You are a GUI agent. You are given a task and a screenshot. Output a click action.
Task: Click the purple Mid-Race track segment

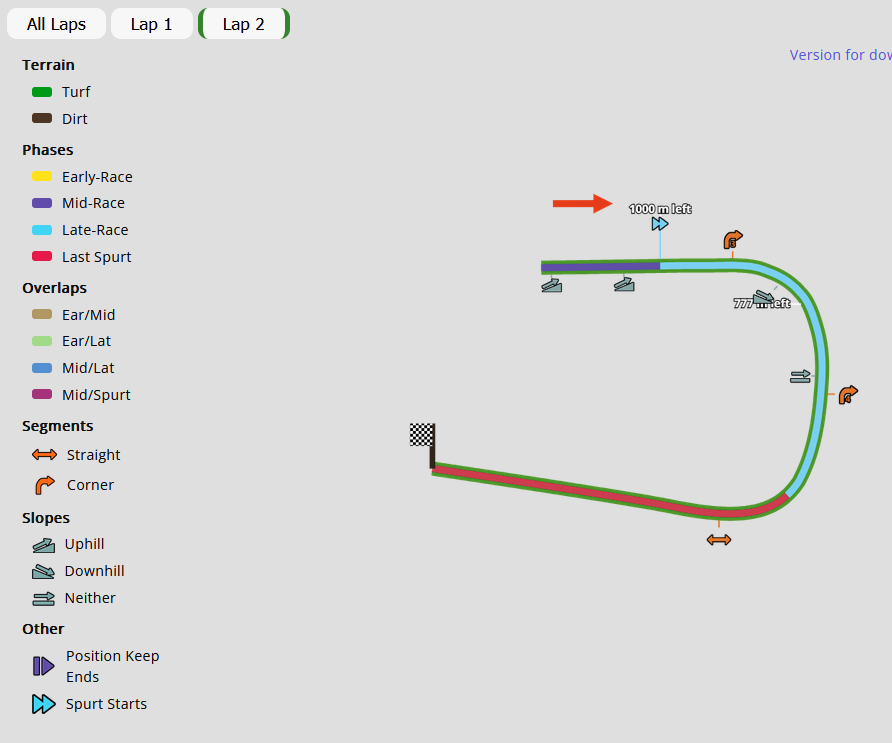(600, 267)
